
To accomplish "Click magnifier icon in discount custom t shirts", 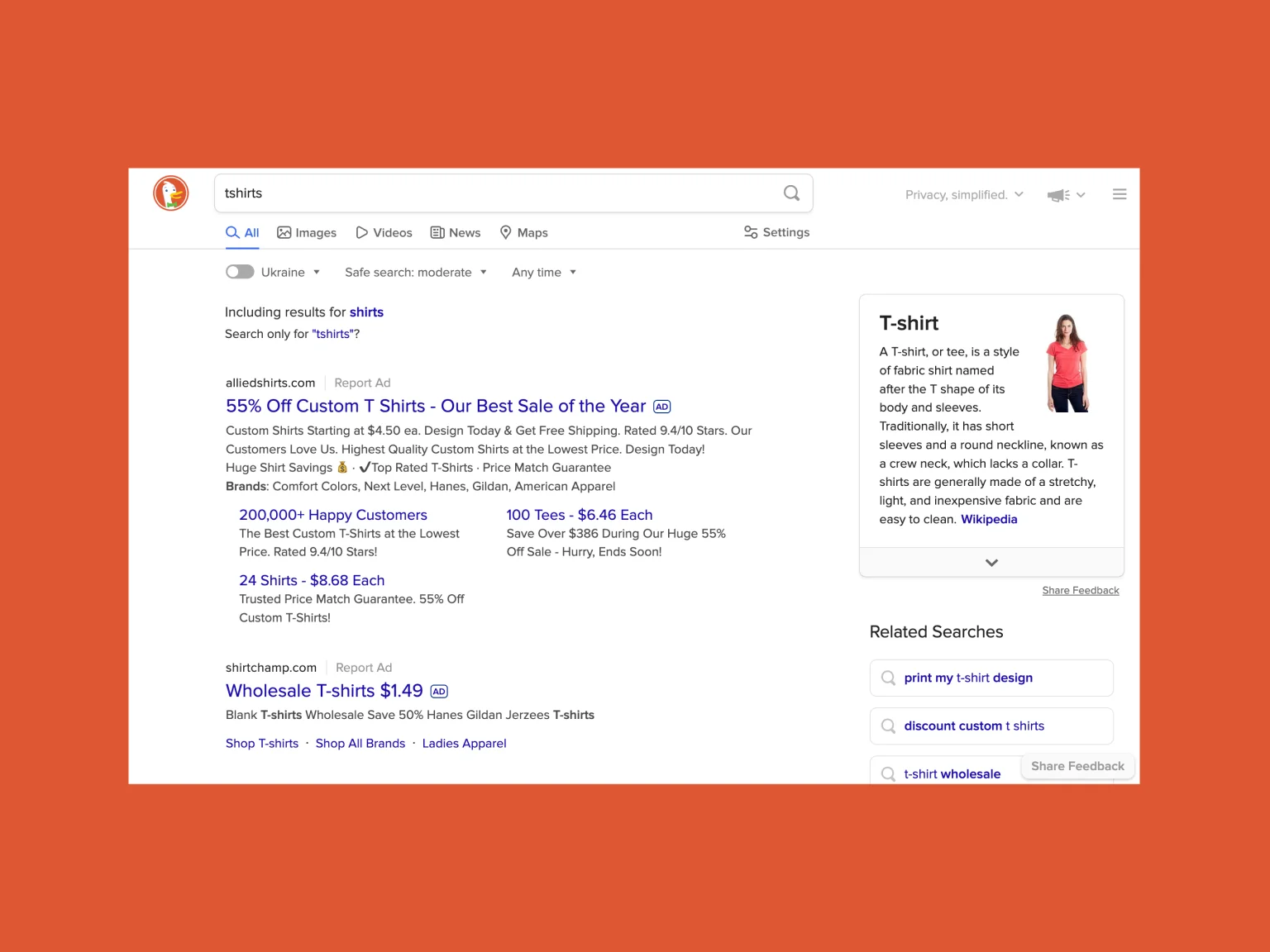I will (888, 726).
